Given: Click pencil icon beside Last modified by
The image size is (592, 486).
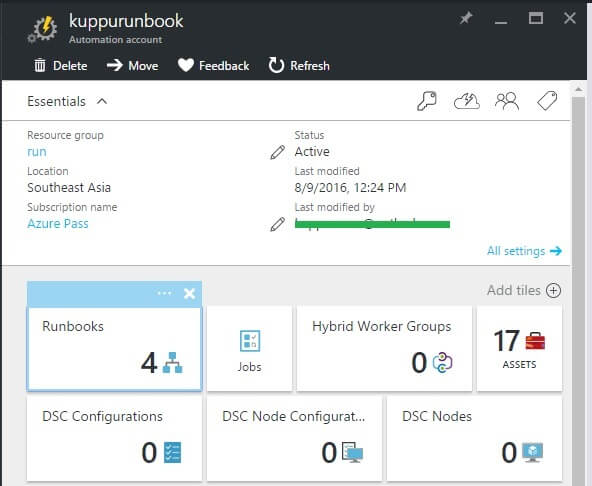Looking at the screenshot, I should [278, 224].
